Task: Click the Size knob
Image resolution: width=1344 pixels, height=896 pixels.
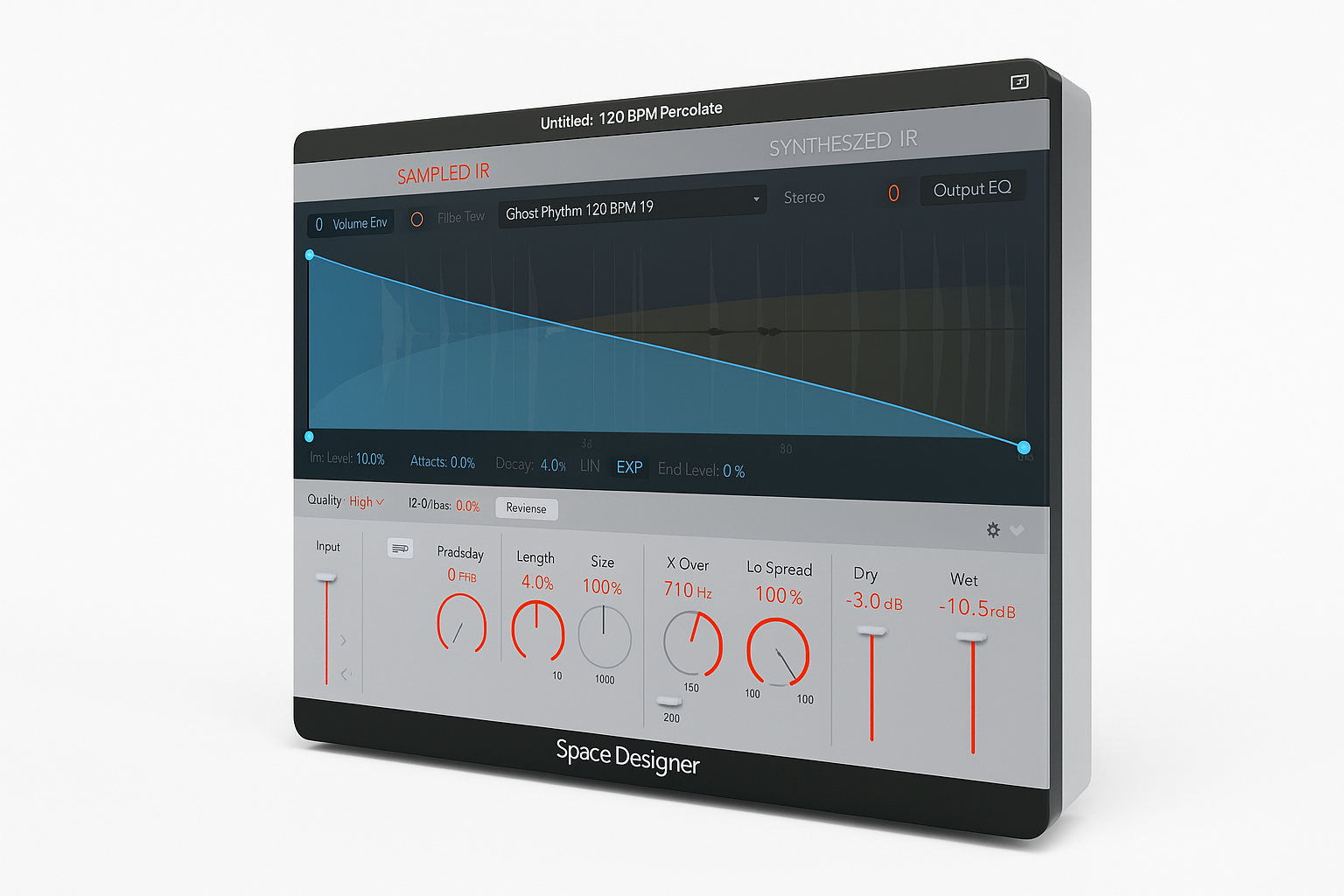Action: 605,637
